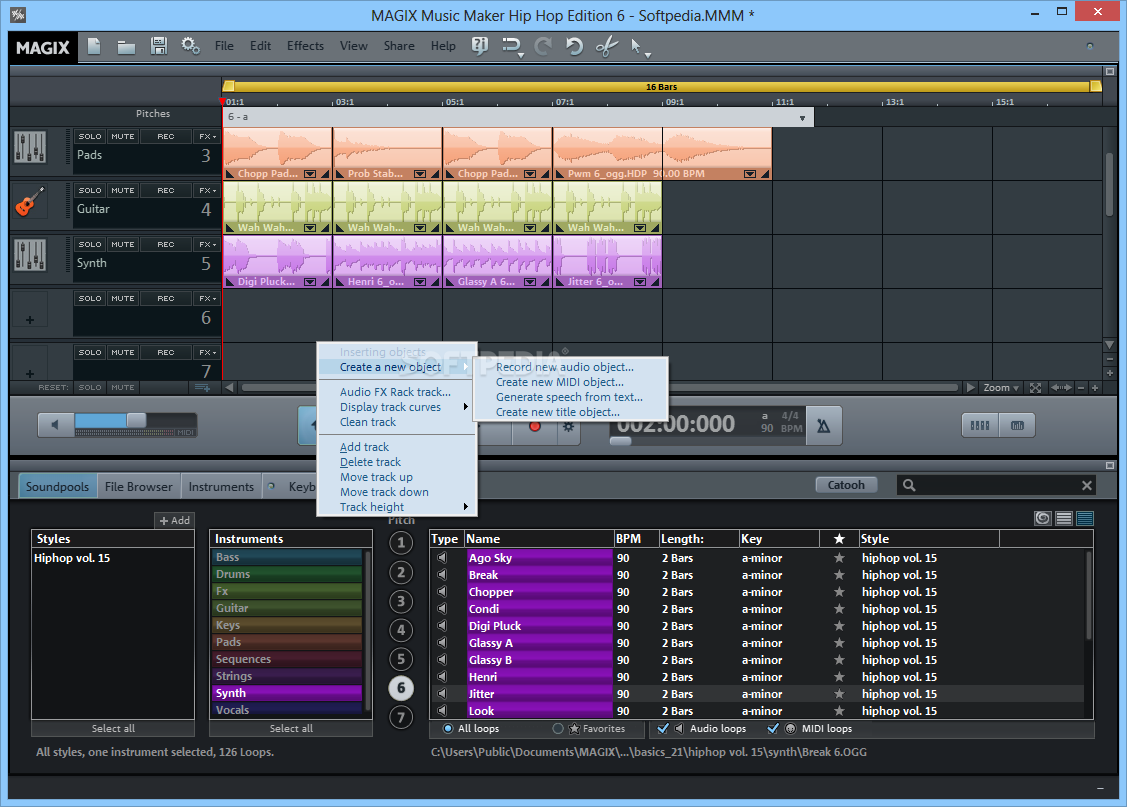Open the File menu
Screen dimensions: 1127x807
pos(224,46)
